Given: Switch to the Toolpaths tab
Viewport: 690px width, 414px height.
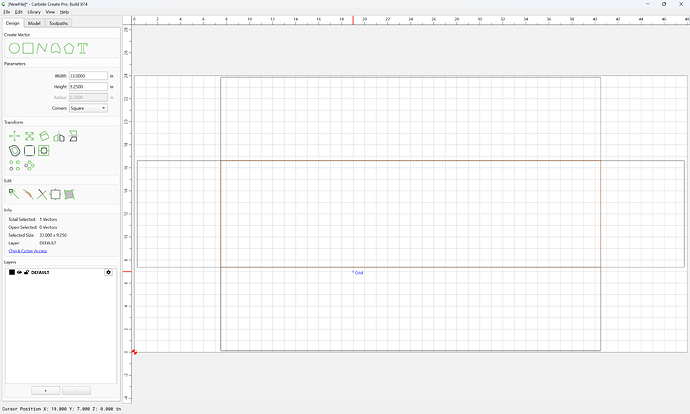Looking at the screenshot, I should (x=59, y=23).
